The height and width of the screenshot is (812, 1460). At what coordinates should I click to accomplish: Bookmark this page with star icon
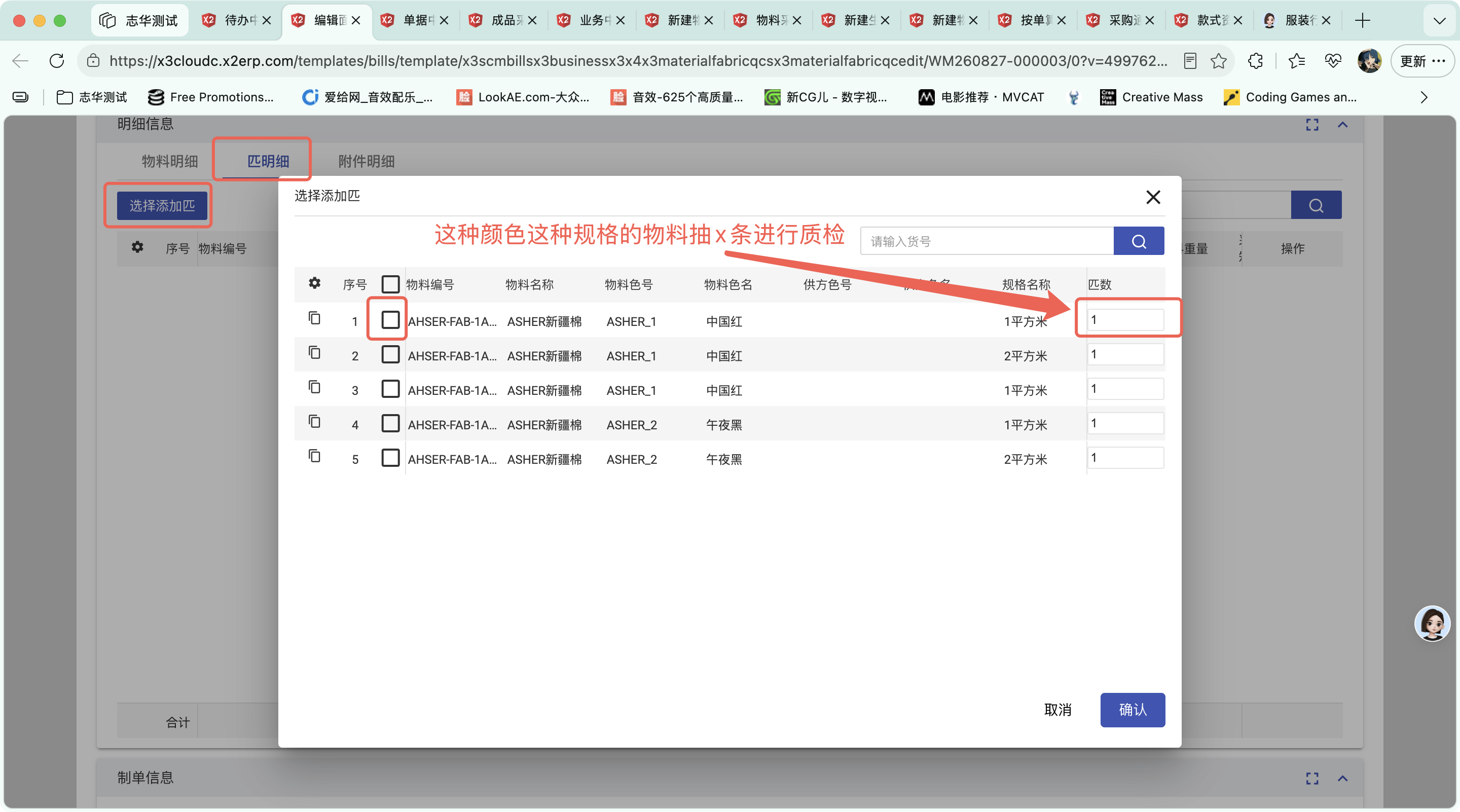tap(1219, 61)
